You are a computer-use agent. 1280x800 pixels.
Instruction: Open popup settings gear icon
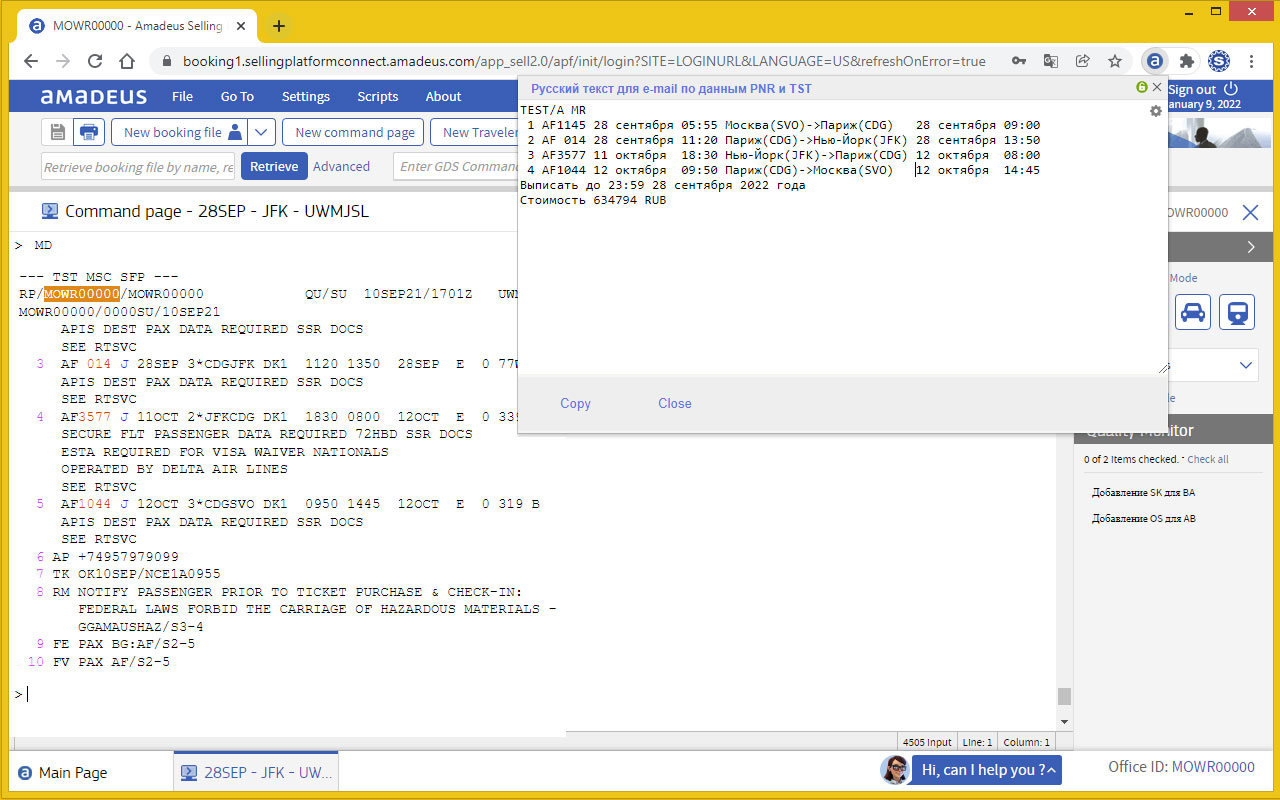point(1156,111)
